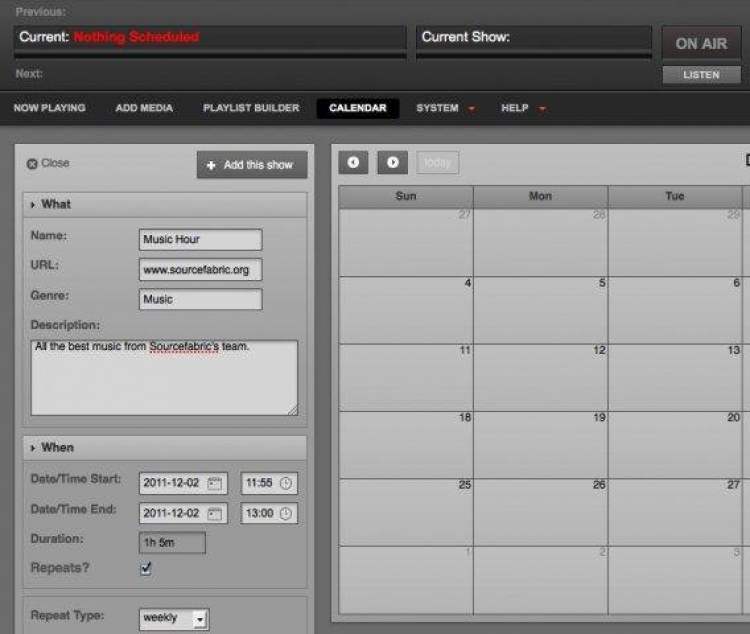Click the Sun column header

pyautogui.click(x=406, y=196)
